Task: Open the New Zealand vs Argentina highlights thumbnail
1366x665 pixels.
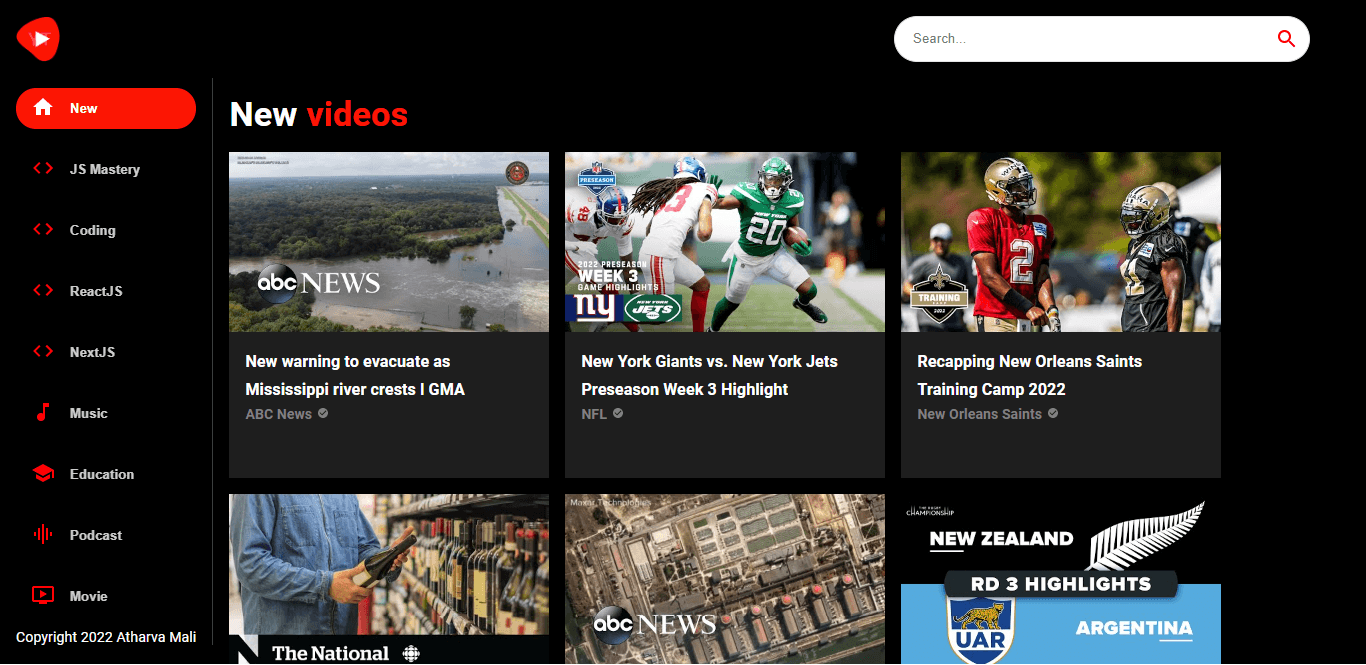Action: [x=1061, y=579]
